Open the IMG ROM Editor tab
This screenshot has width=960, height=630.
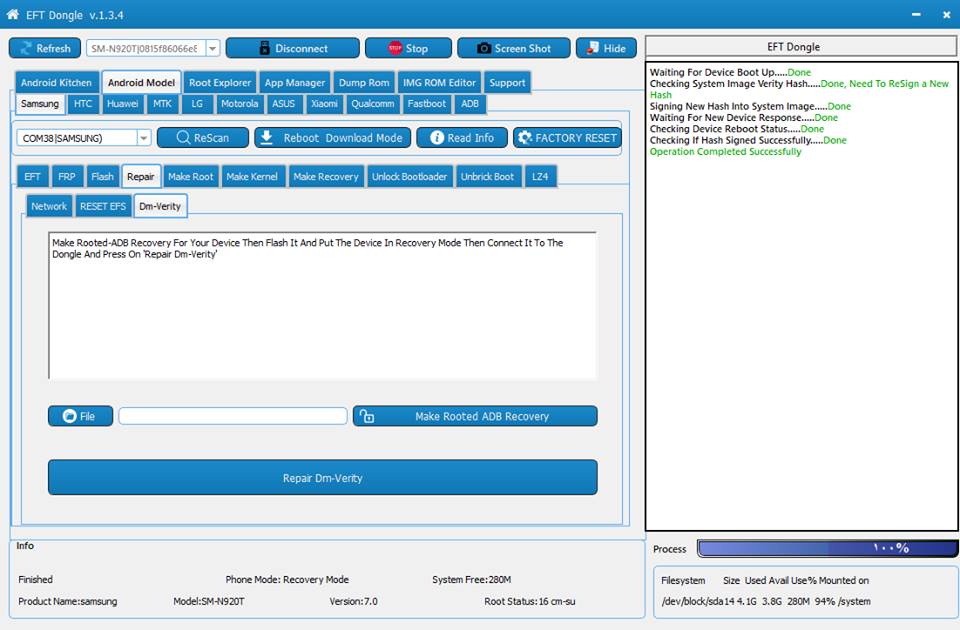click(439, 83)
